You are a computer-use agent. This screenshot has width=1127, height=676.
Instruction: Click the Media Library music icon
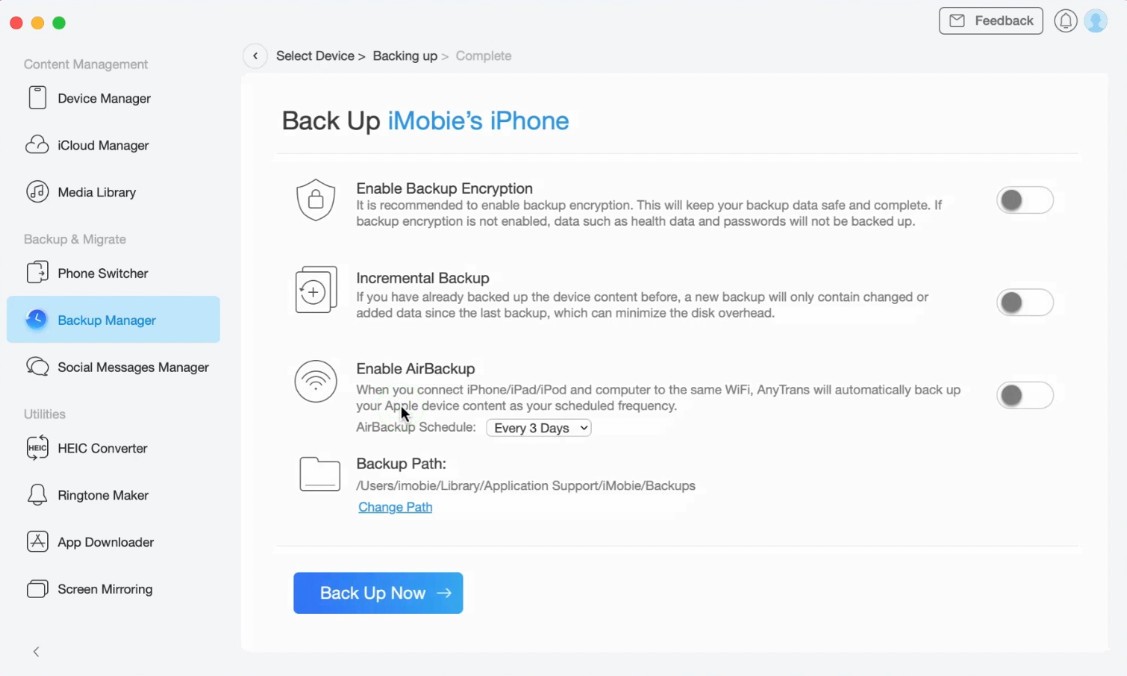click(x=37, y=192)
